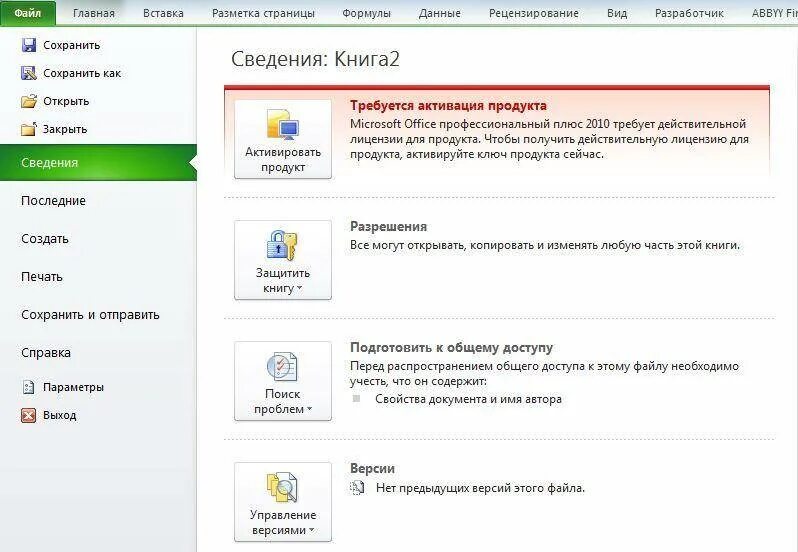Click 'Свойства документа и имя автора' text
The image size is (798, 552).
[x=468, y=399]
